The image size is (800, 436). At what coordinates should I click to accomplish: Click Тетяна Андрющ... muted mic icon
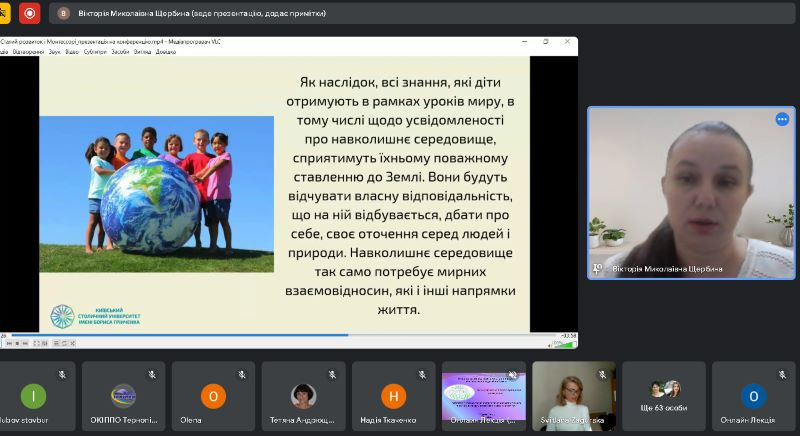332,375
